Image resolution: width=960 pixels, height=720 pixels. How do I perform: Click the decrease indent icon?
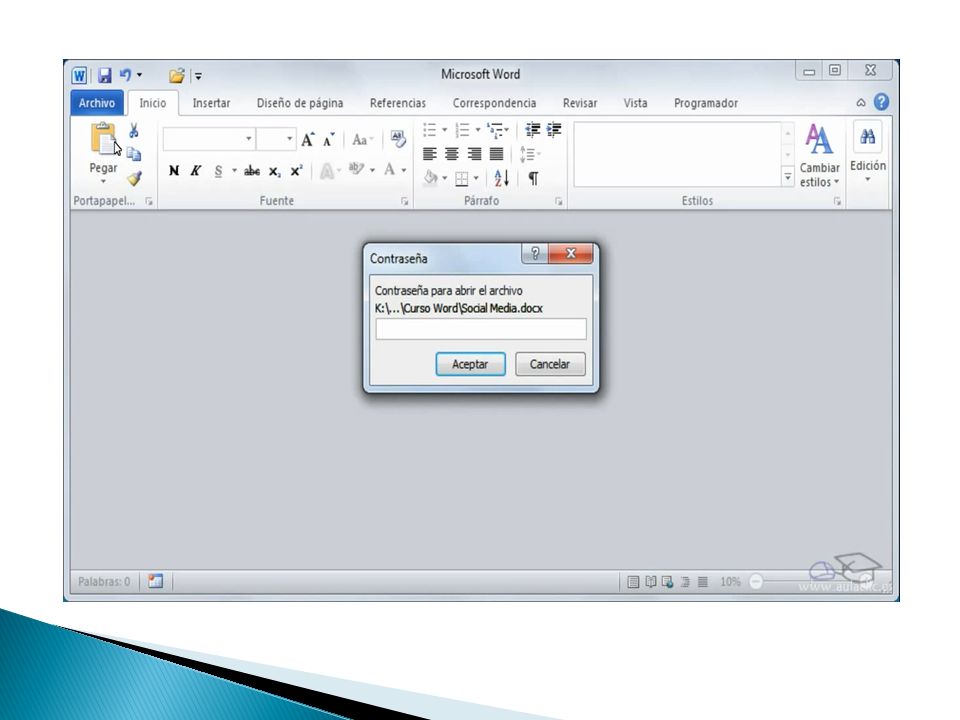tap(533, 130)
